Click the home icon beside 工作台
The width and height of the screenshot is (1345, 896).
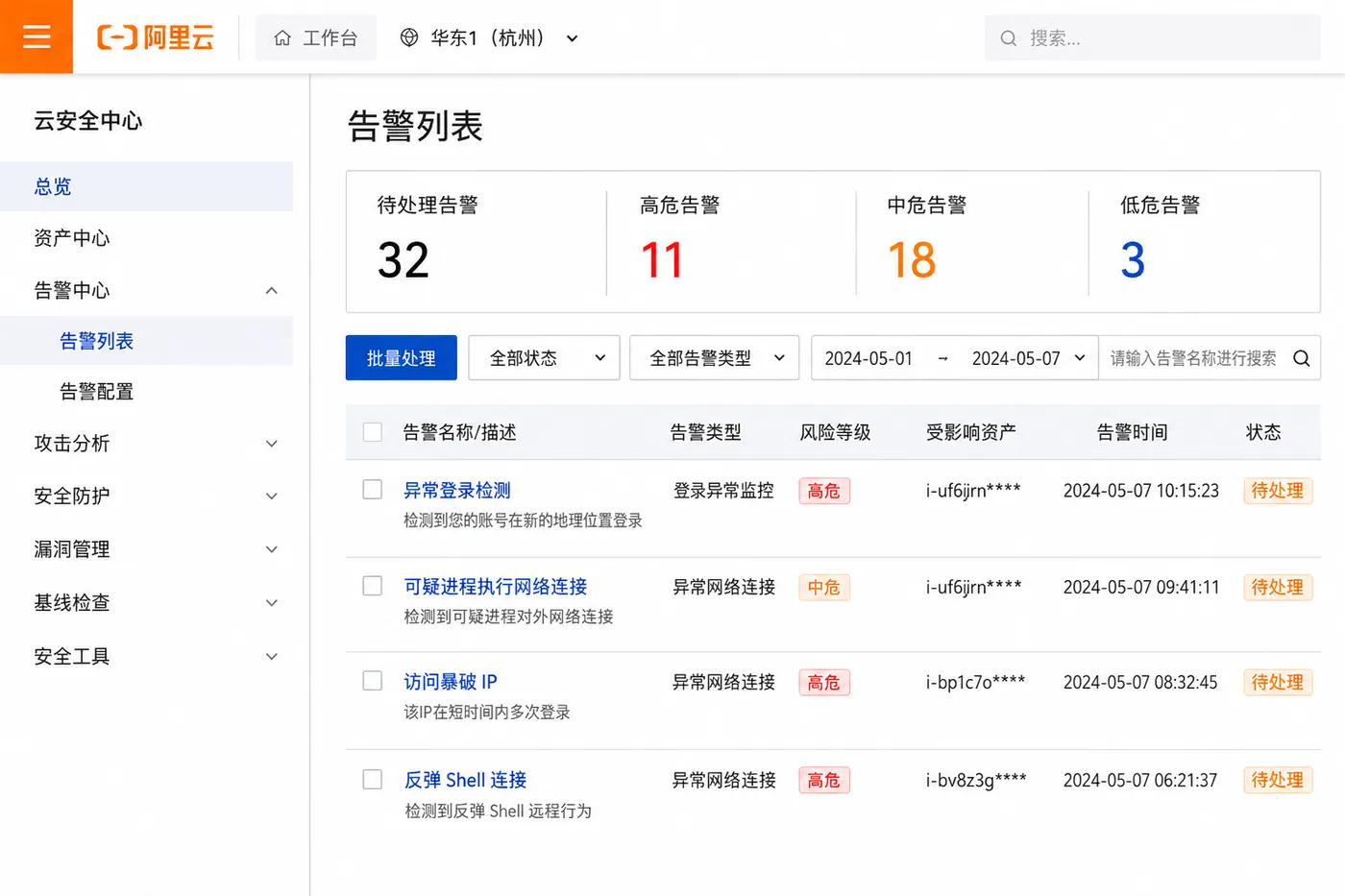click(x=282, y=37)
